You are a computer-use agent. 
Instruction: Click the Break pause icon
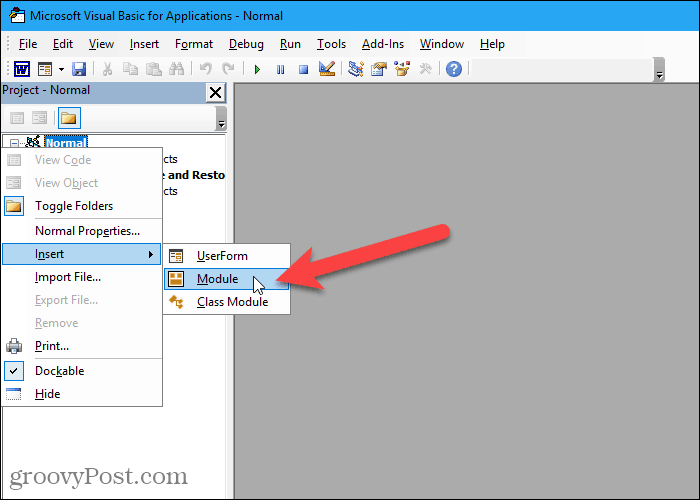[280, 70]
